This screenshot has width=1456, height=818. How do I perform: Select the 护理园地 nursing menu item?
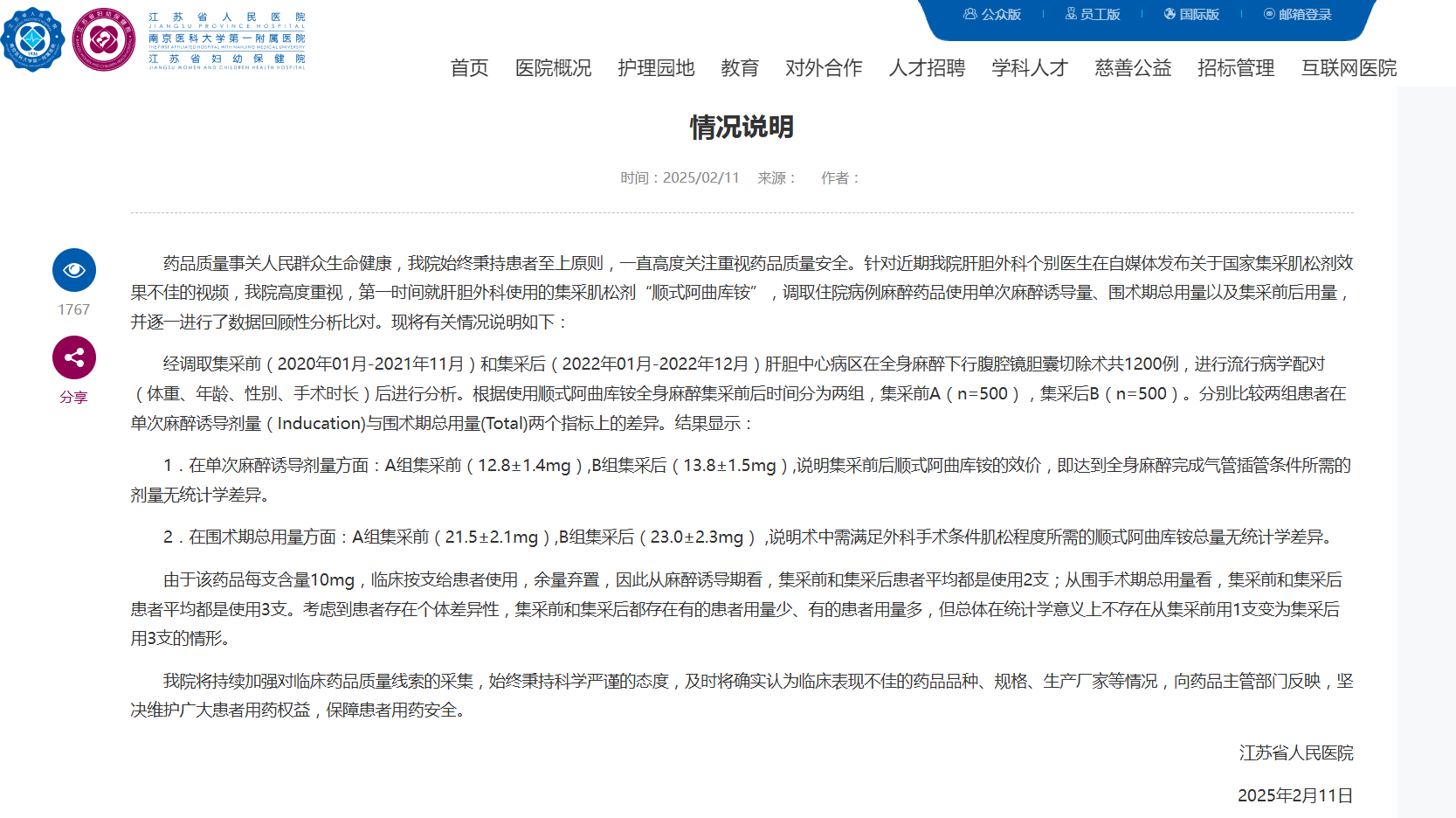(656, 67)
